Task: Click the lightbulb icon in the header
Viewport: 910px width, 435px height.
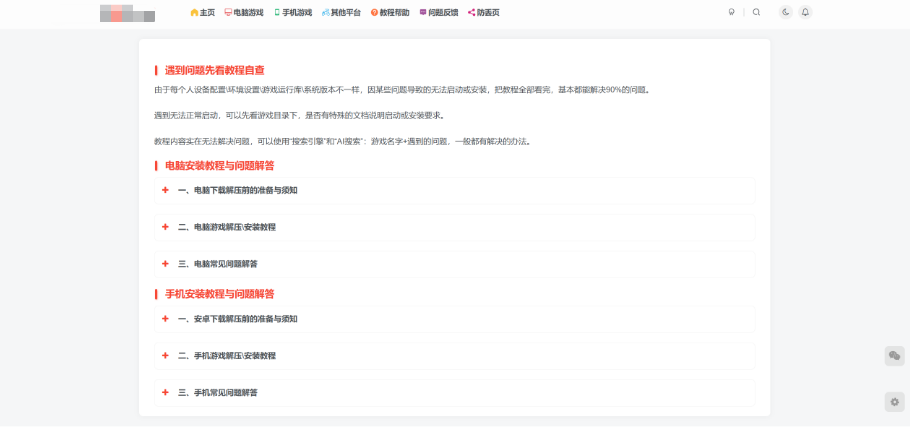Action: pos(731,12)
